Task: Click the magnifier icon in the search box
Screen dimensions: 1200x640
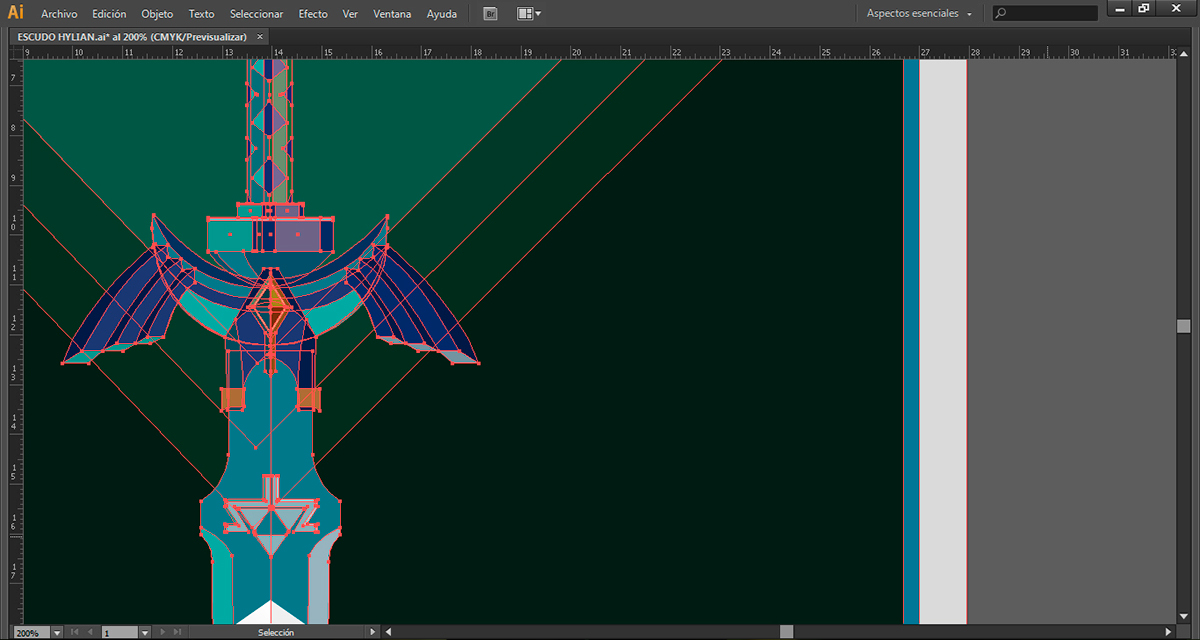Action: point(1002,13)
